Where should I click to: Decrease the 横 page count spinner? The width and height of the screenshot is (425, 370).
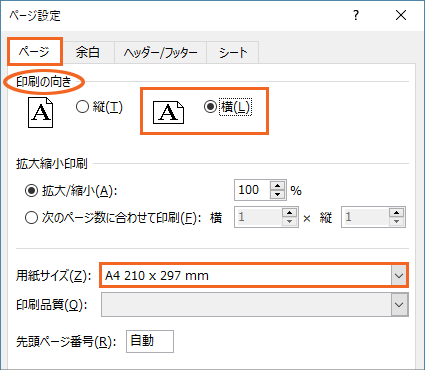pos(289,222)
